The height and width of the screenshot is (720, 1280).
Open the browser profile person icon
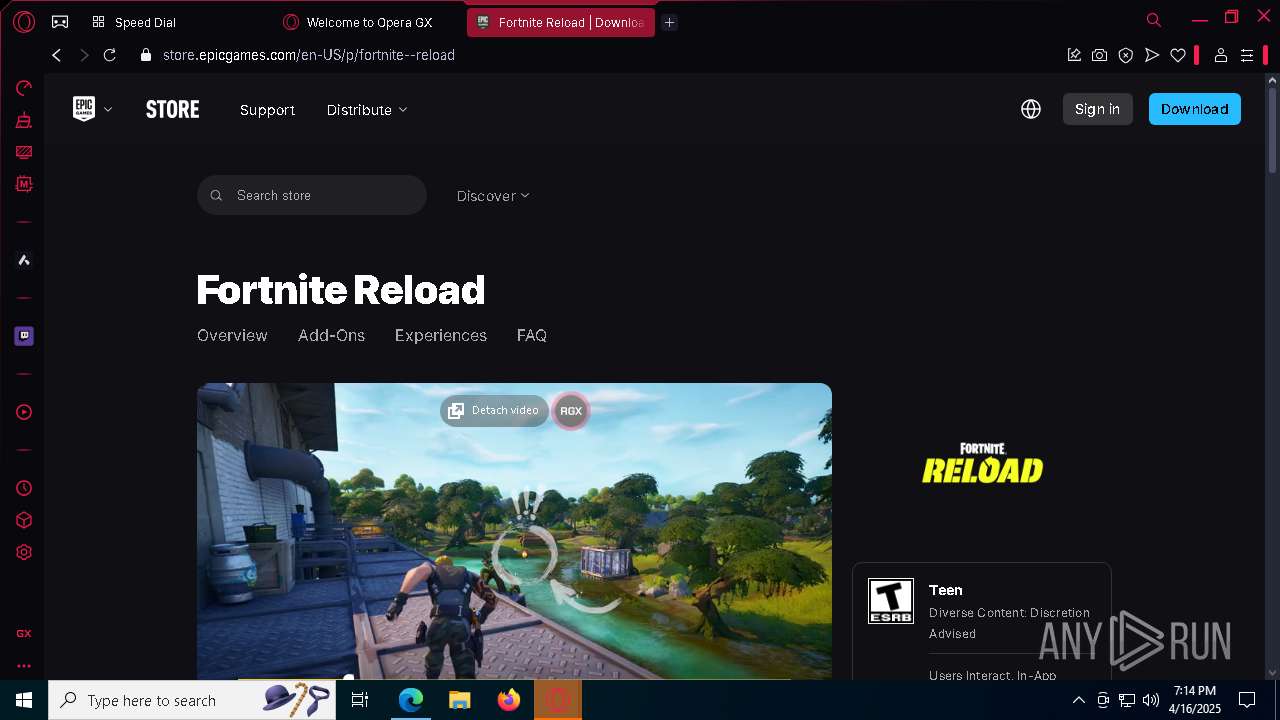coord(1220,55)
